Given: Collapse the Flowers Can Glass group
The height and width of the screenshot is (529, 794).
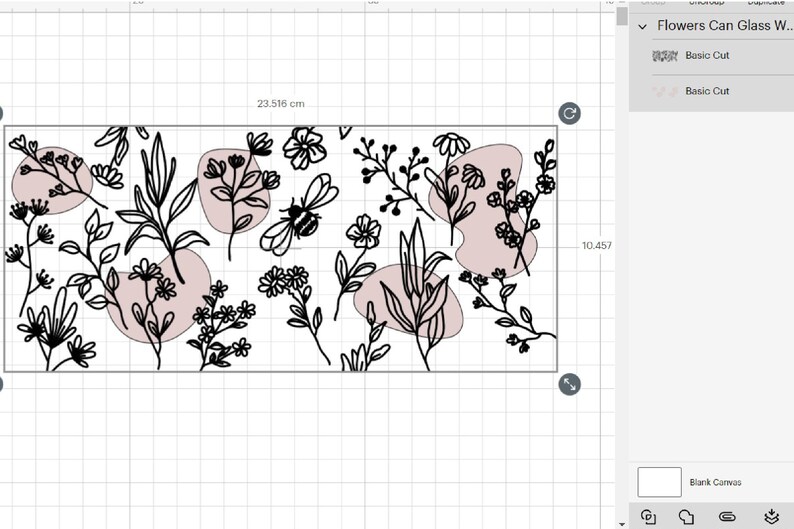Looking at the screenshot, I should [643, 26].
